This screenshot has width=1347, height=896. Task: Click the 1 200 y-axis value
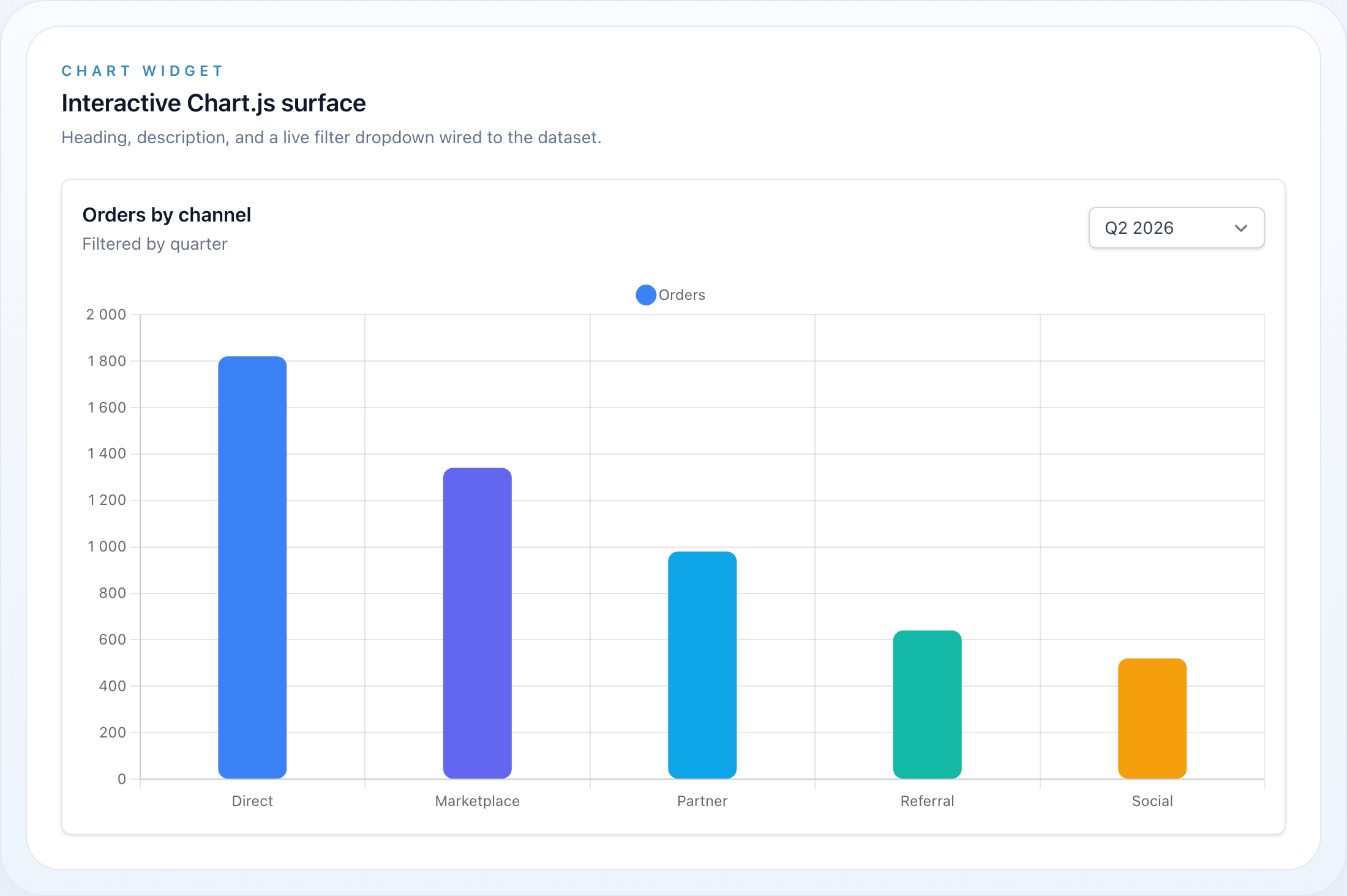tap(107, 500)
